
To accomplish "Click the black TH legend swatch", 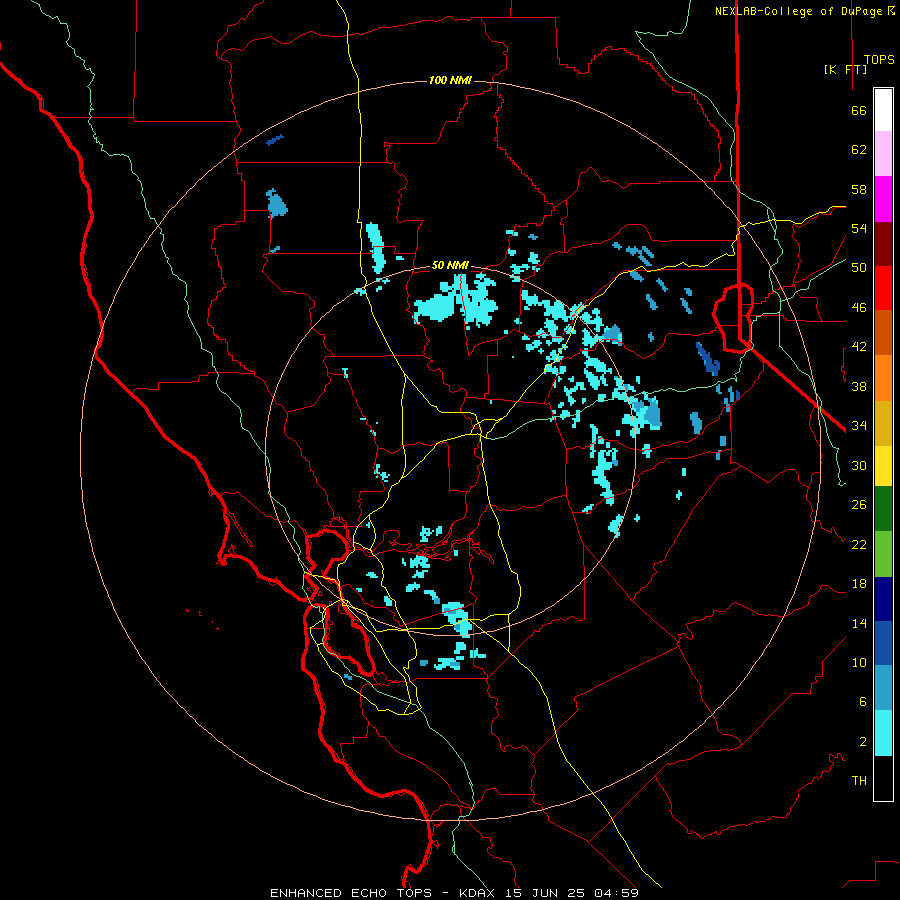I will coord(883,778).
